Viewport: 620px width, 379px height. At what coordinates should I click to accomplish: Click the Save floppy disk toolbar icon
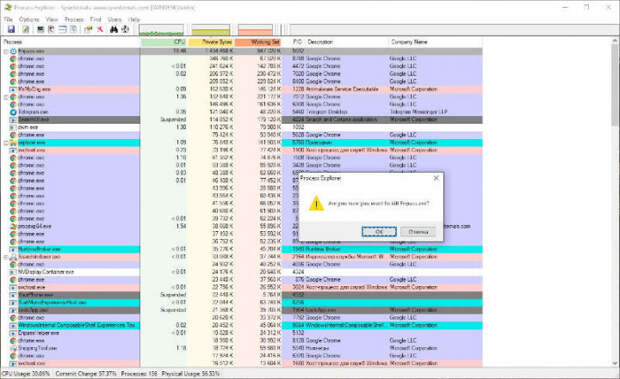coord(11,29)
